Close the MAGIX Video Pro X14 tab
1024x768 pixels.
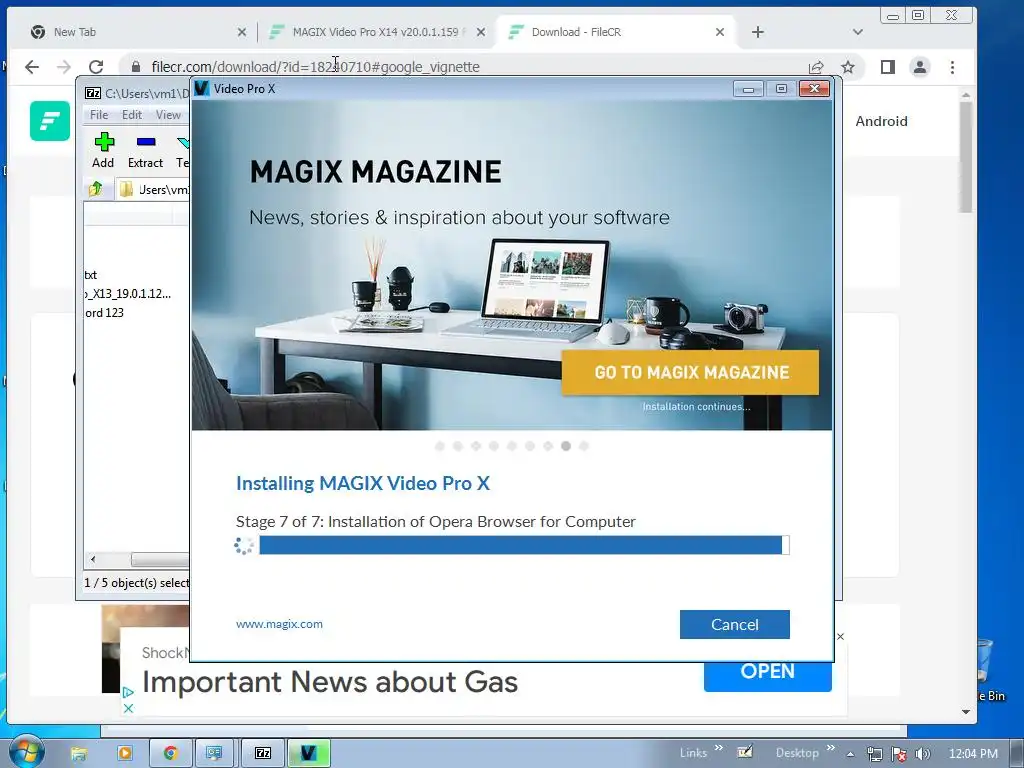[481, 32]
